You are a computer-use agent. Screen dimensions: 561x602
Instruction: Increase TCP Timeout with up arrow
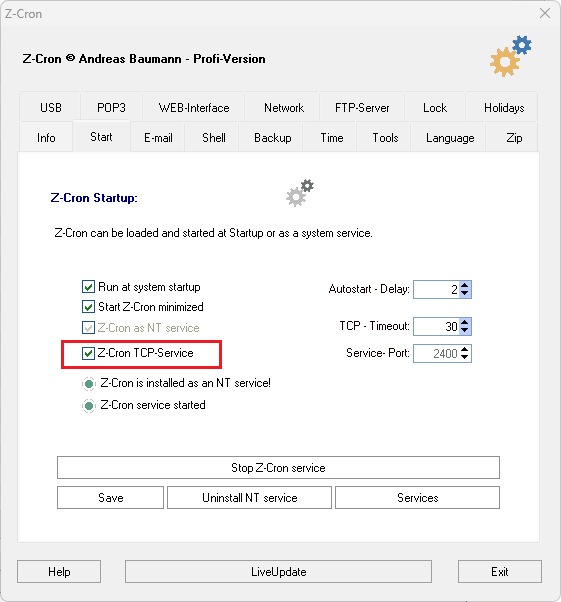(x=465, y=322)
